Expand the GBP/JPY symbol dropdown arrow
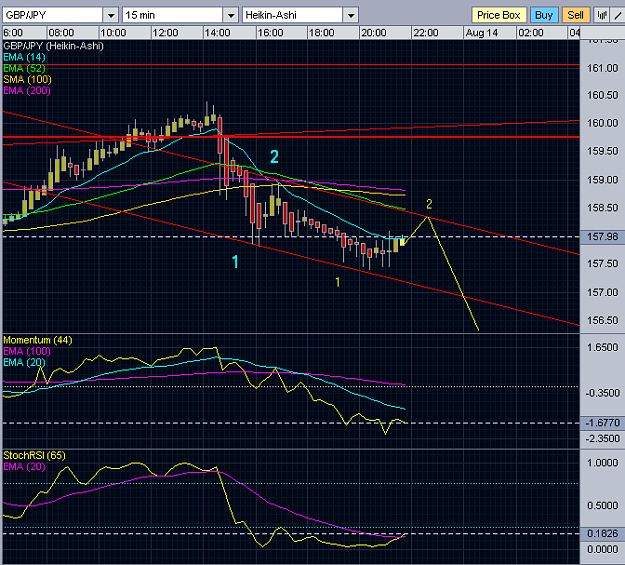 111,15
